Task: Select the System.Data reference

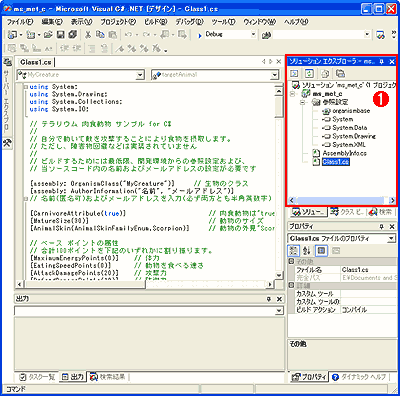Action: (345, 128)
